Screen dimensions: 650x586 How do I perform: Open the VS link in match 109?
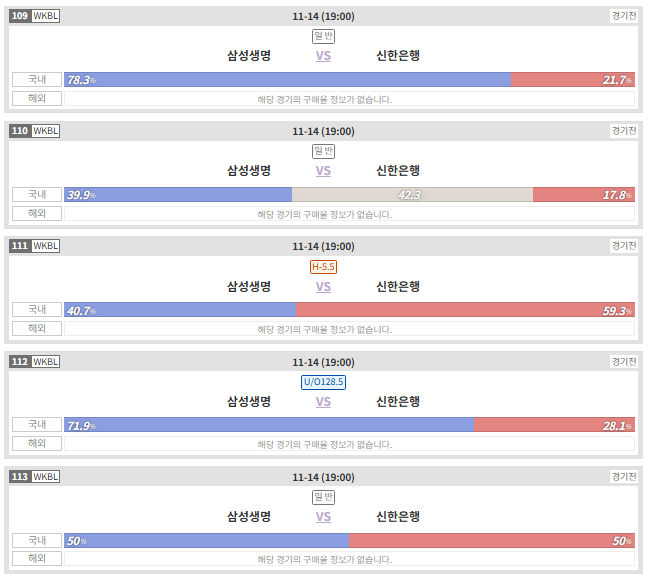[323, 56]
